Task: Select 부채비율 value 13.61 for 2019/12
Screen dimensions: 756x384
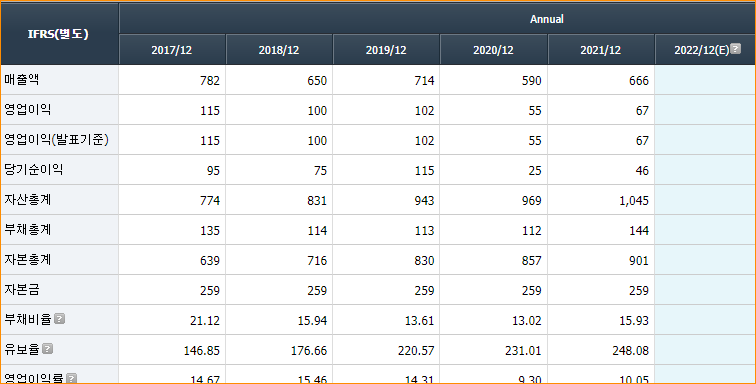Action: click(419, 320)
